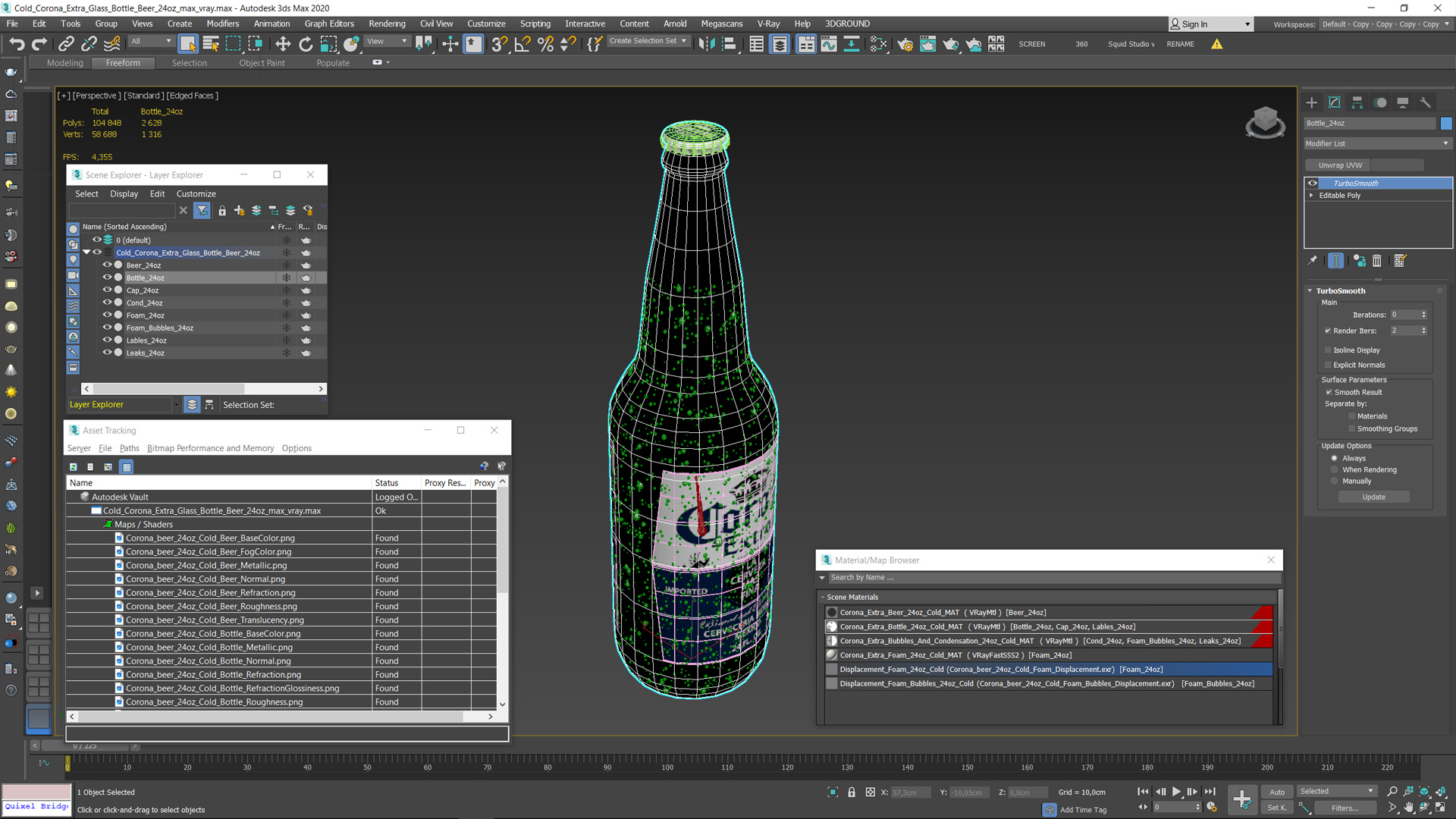Click the Bottle_24oz object color swatch
The width and height of the screenshot is (1456, 819).
click(x=1445, y=123)
